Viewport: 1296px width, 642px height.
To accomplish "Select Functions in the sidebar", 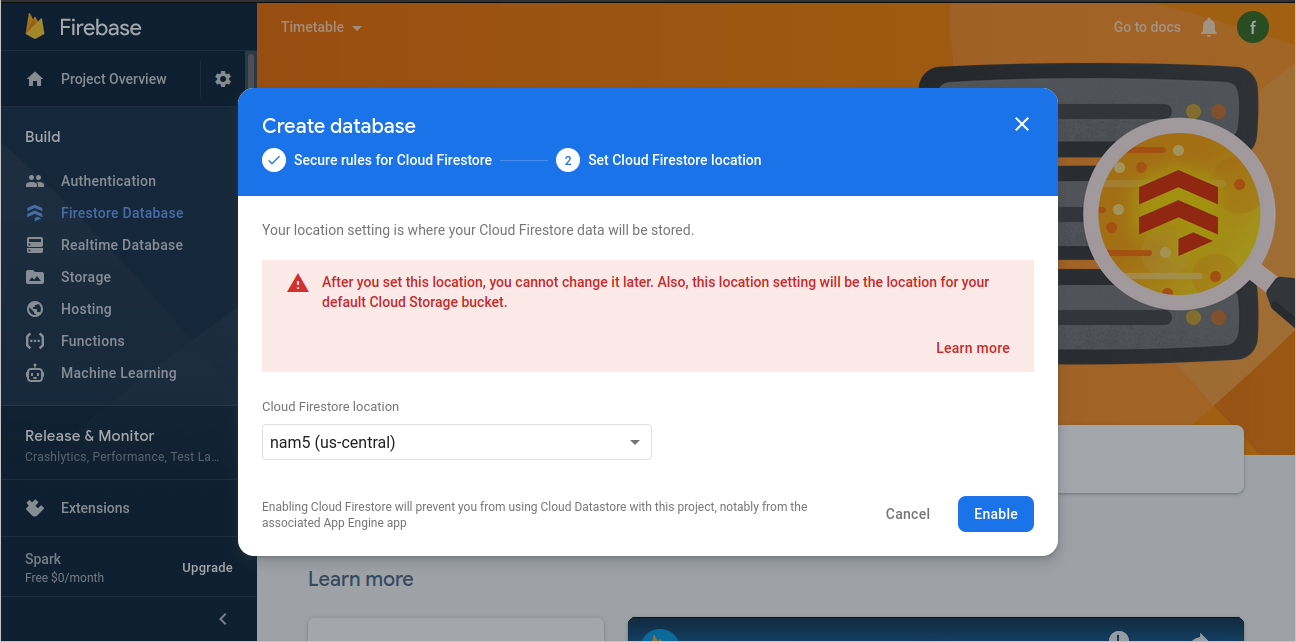I will [x=93, y=341].
